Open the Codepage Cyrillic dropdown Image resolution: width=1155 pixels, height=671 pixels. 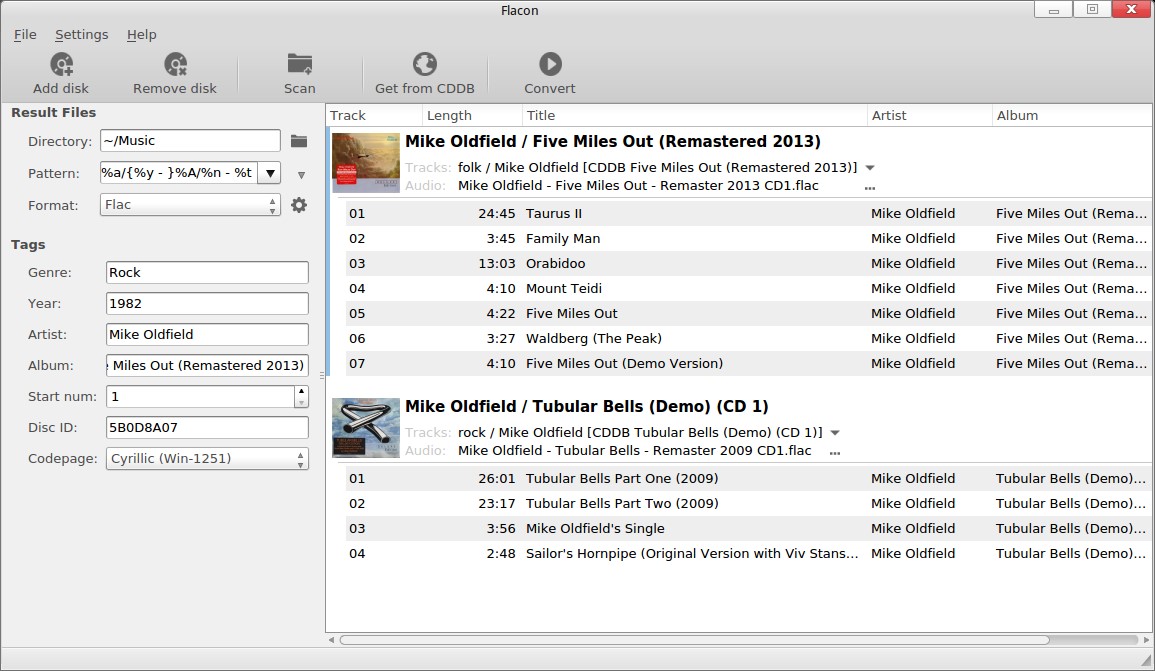[207, 459]
